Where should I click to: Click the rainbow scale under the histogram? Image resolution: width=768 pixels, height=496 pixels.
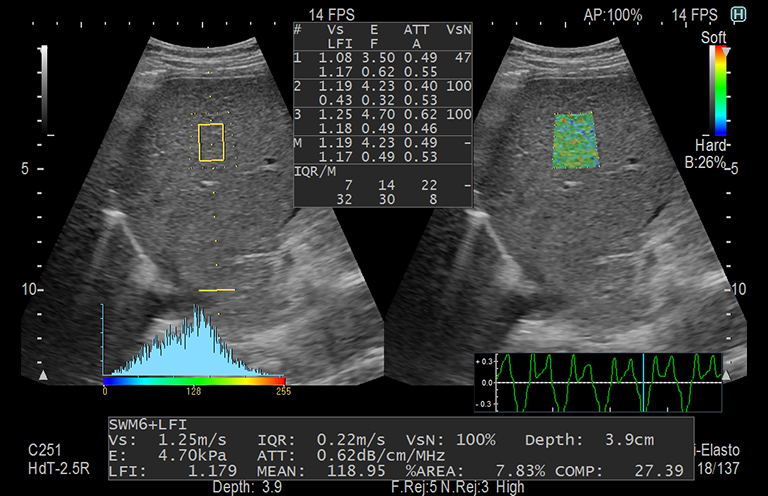point(194,381)
